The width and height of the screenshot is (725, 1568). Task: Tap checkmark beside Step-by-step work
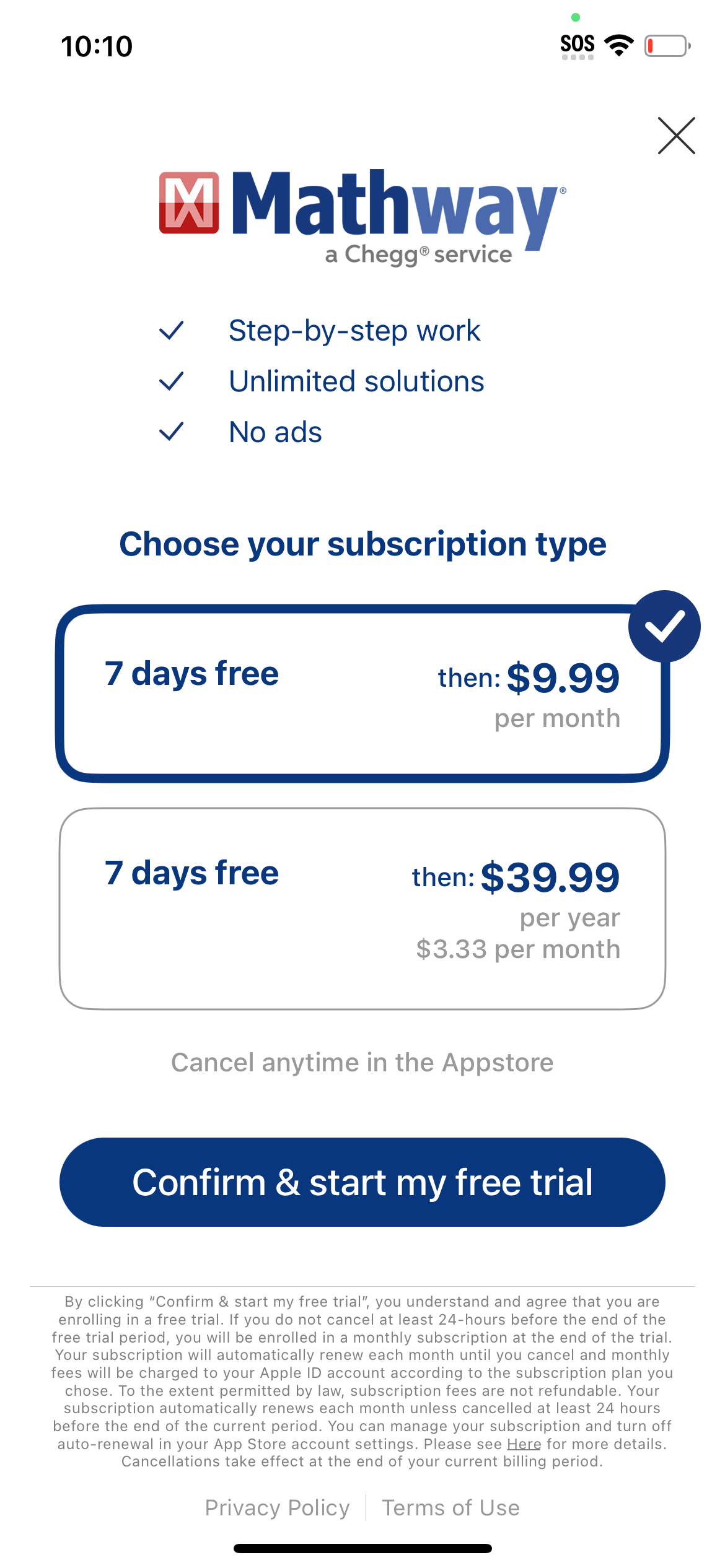point(171,331)
